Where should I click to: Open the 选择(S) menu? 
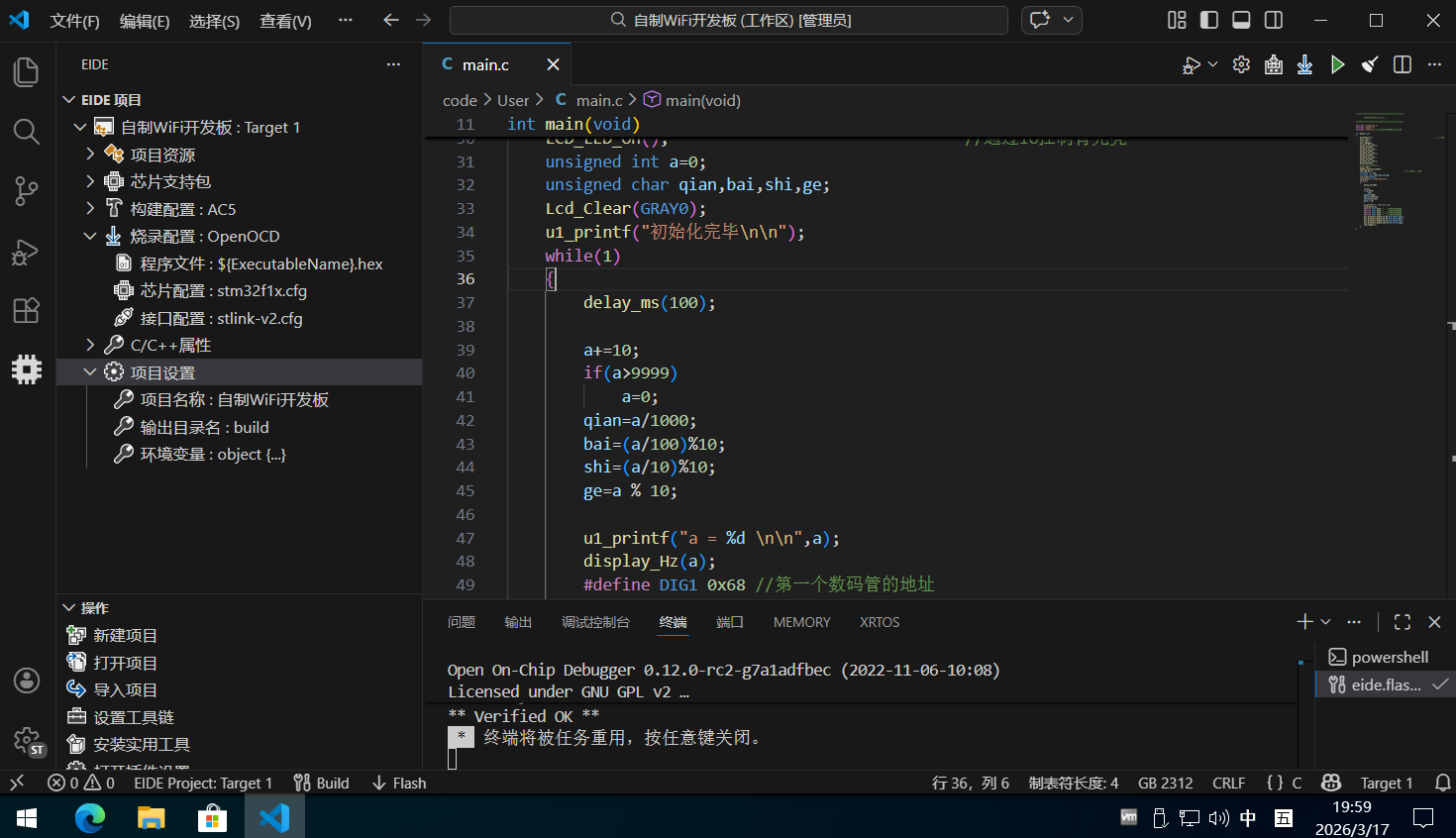coord(214,21)
